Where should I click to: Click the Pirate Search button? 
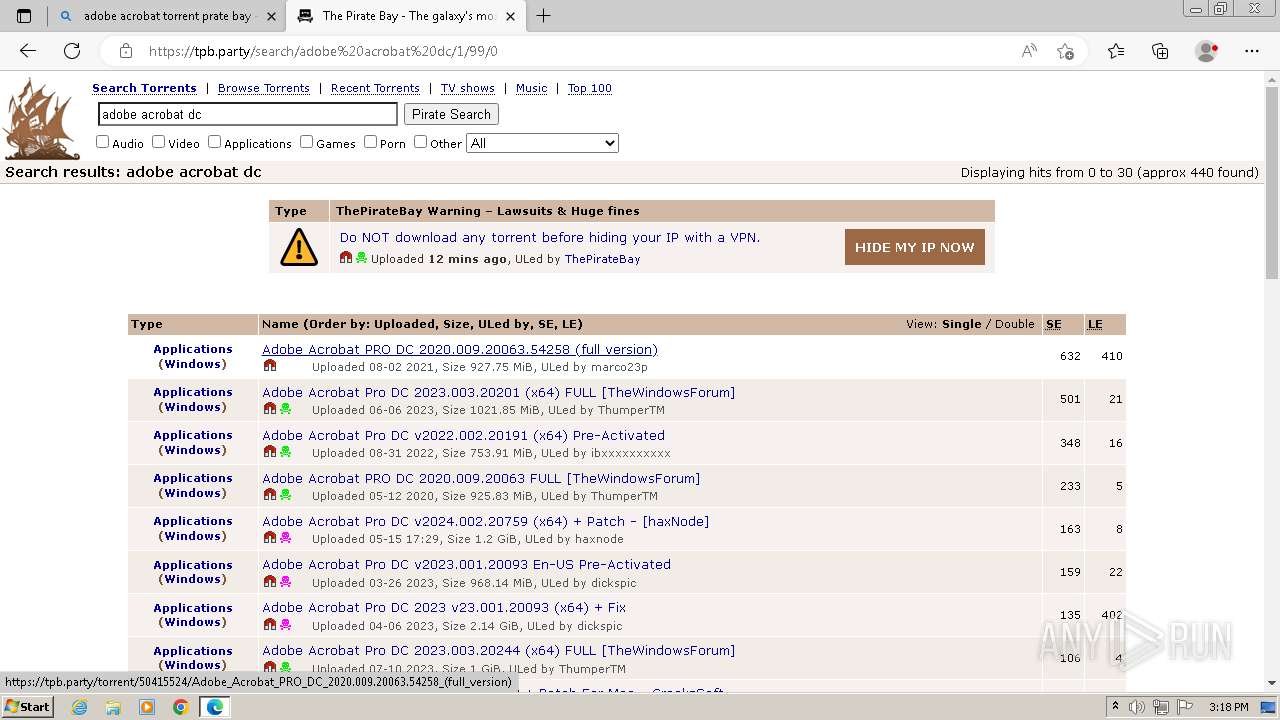451,114
